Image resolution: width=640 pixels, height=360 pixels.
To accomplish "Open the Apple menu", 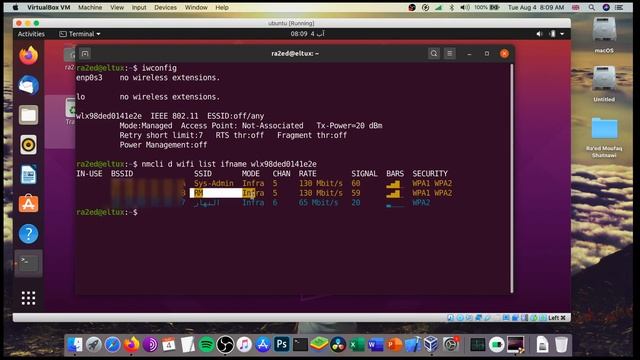I will (x=16, y=7).
